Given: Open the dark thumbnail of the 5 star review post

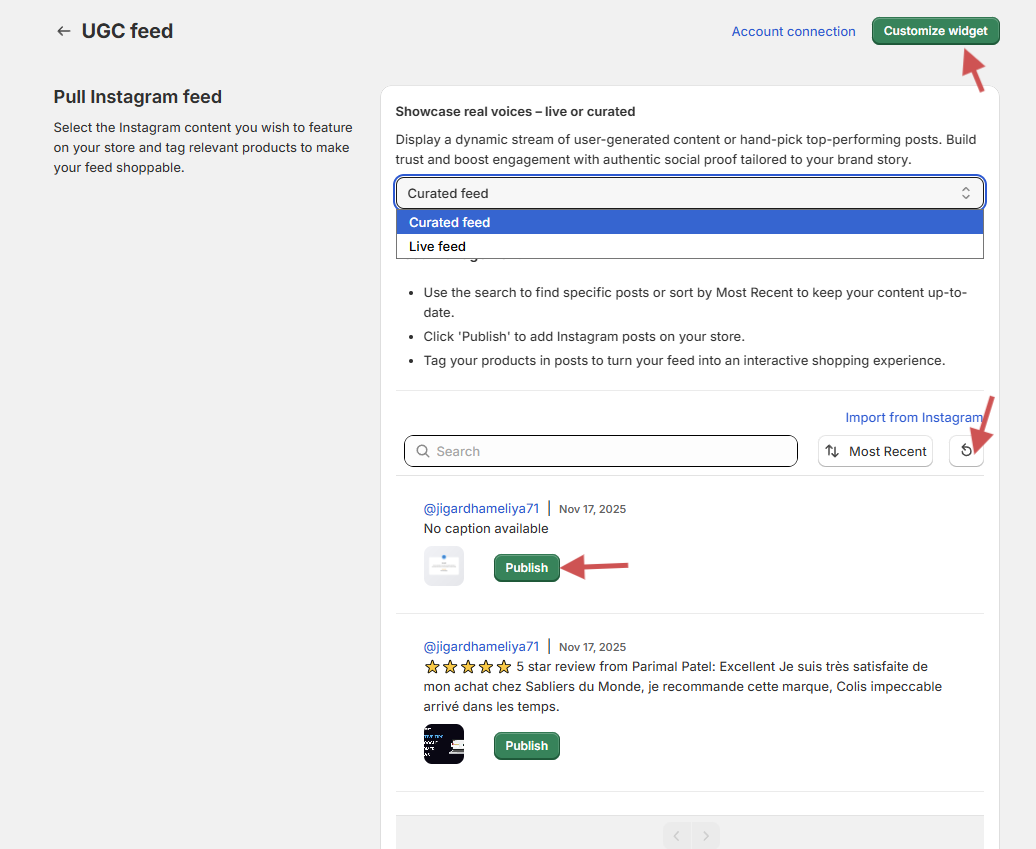Looking at the screenshot, I should (x=444, y=744).
